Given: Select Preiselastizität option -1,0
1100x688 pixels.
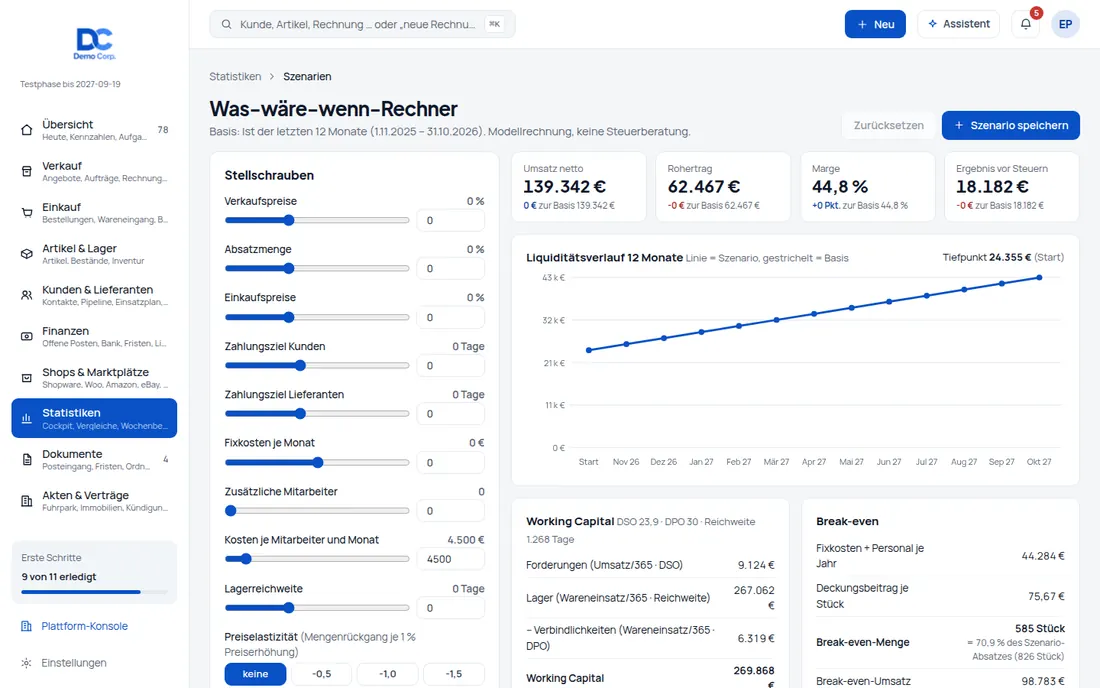Looking at the screenshot, I should [387, 674].
